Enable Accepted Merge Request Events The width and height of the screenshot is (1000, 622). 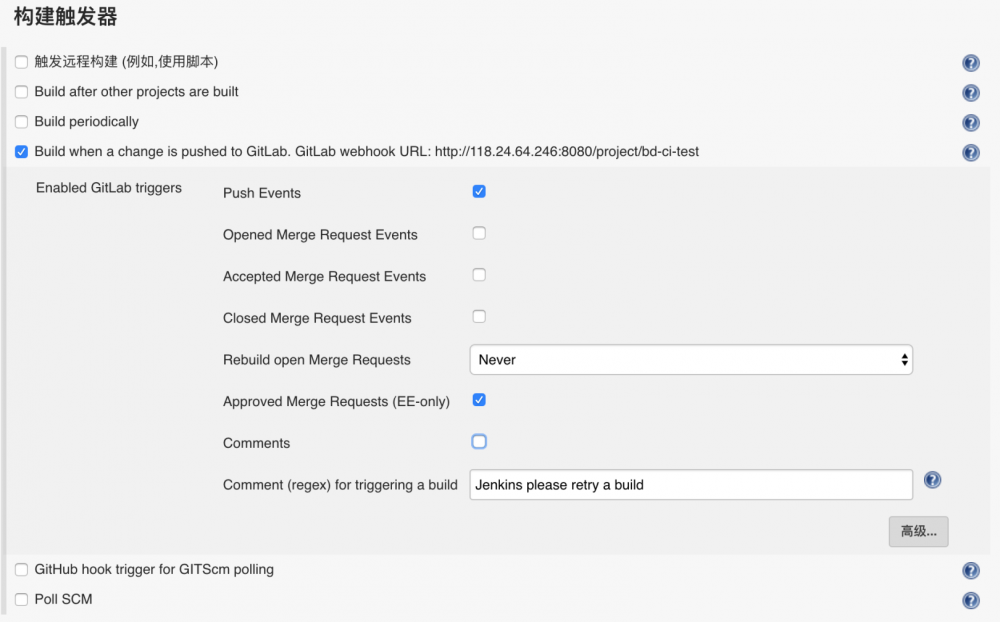pyautogui.click(x=479, y=275)
